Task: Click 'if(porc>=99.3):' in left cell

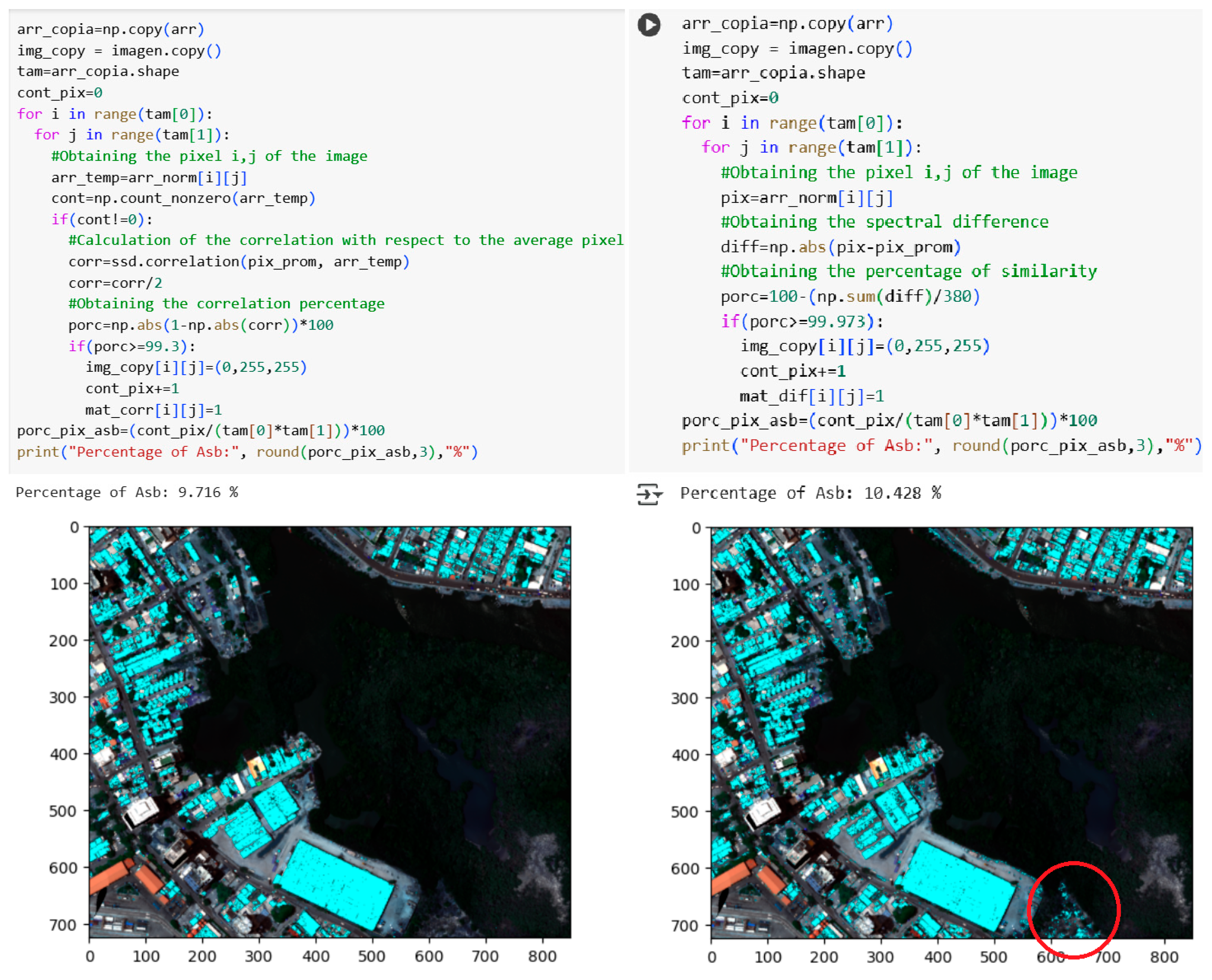Action: pos(132,346)
